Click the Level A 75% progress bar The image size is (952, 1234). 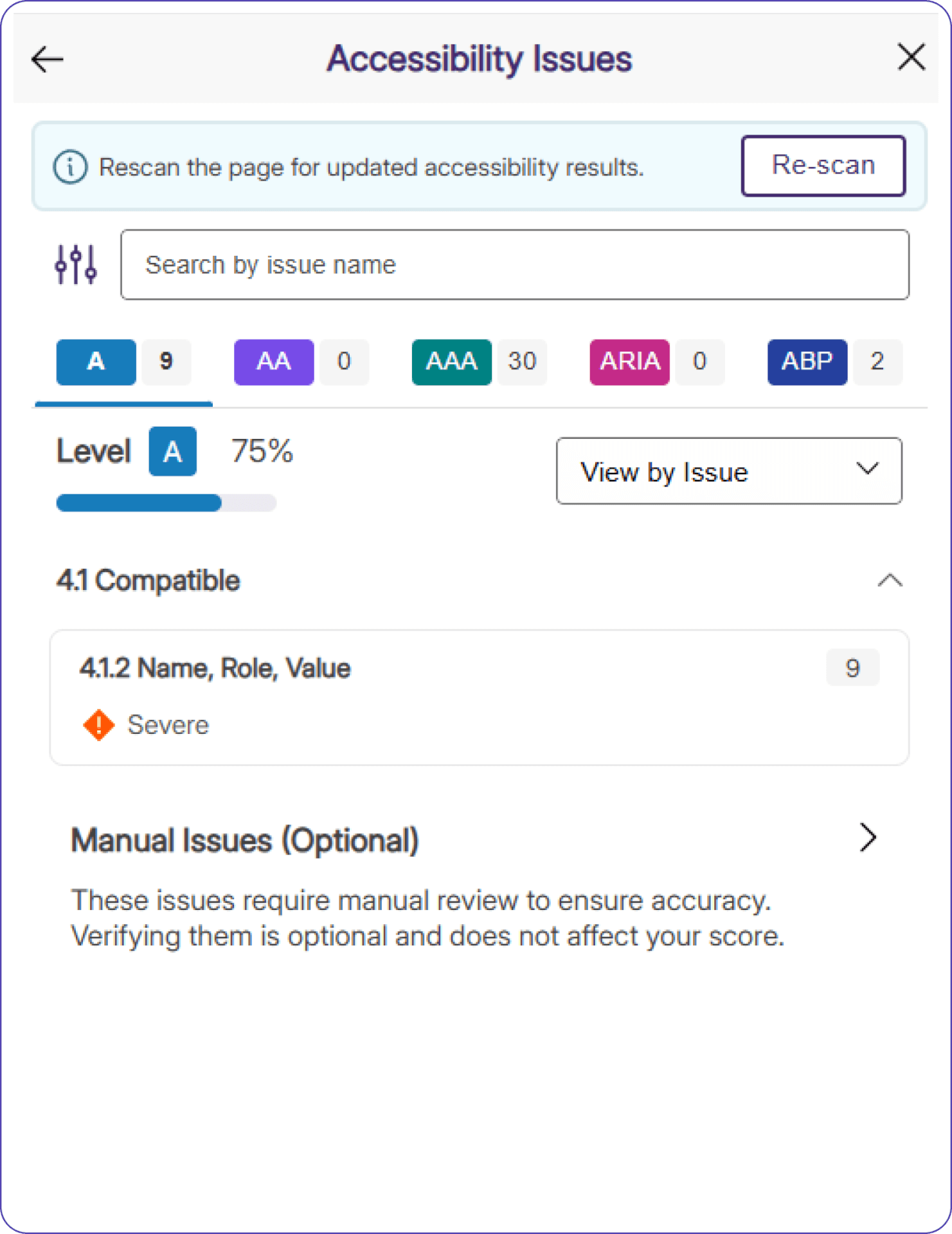tap(166, 503)
